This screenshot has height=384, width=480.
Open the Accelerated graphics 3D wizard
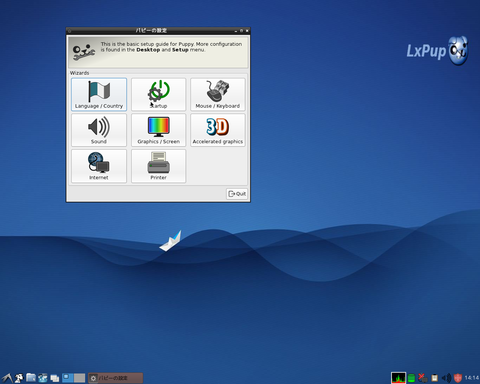218,130
